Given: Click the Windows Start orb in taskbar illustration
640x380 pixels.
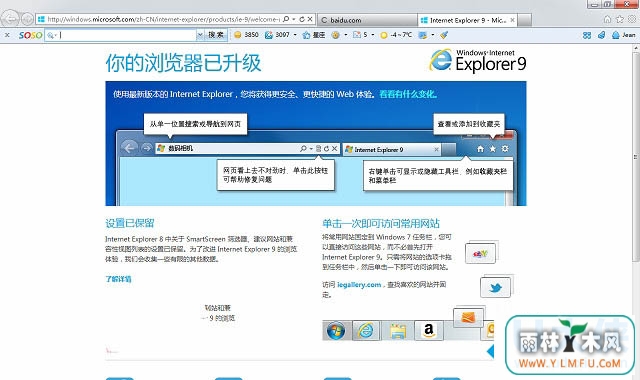Looking at the screenshot, I should click(x=336, y=331).
